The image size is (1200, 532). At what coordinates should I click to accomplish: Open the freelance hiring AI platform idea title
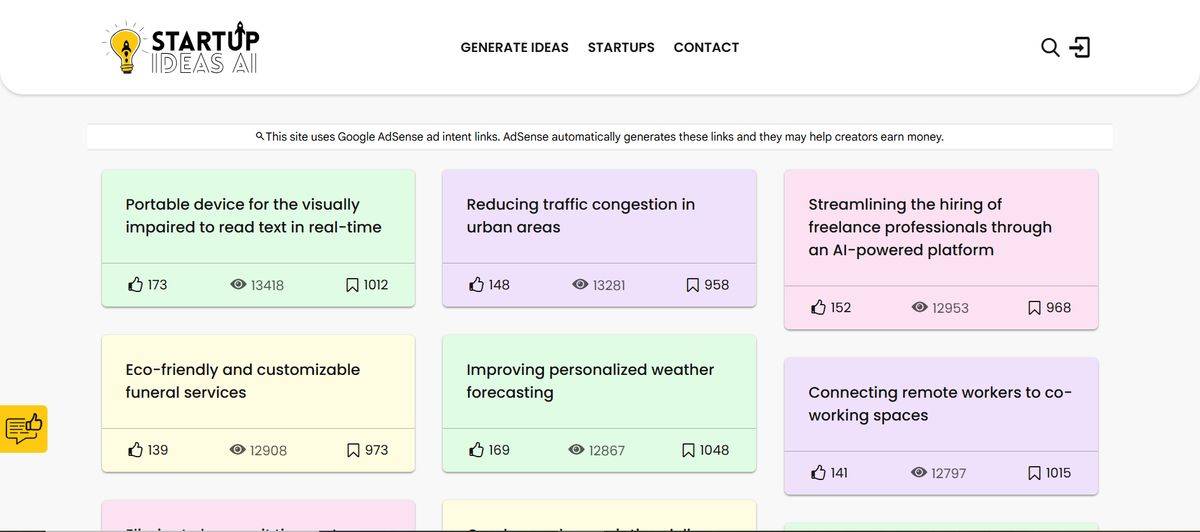[929, 227]
